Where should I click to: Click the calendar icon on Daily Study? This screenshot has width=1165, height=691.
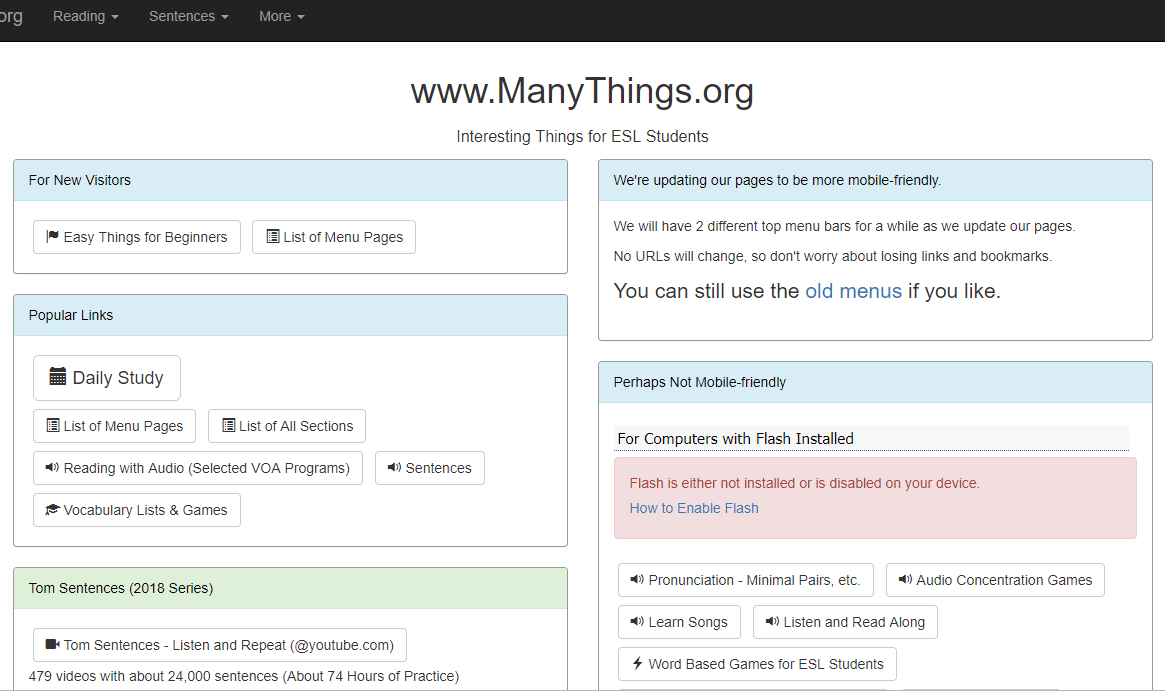[57, 377]
